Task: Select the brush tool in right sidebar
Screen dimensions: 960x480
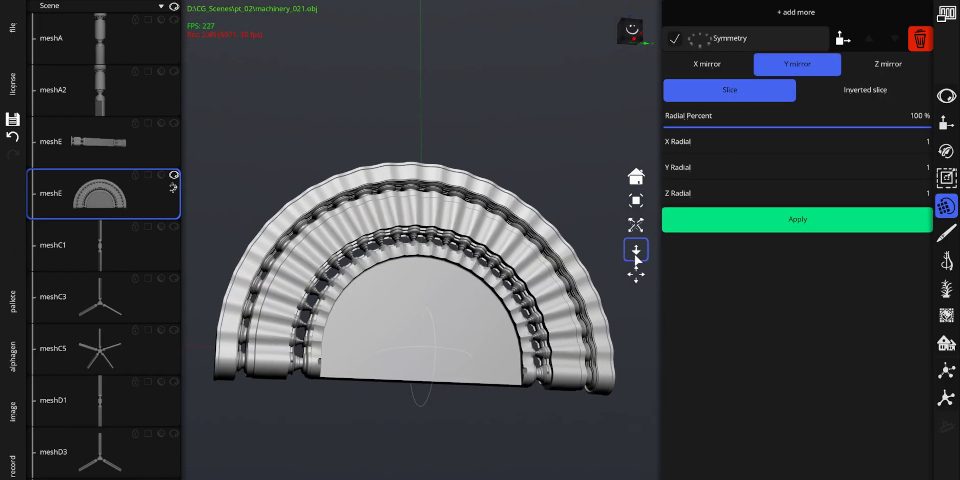Action: 946,234
